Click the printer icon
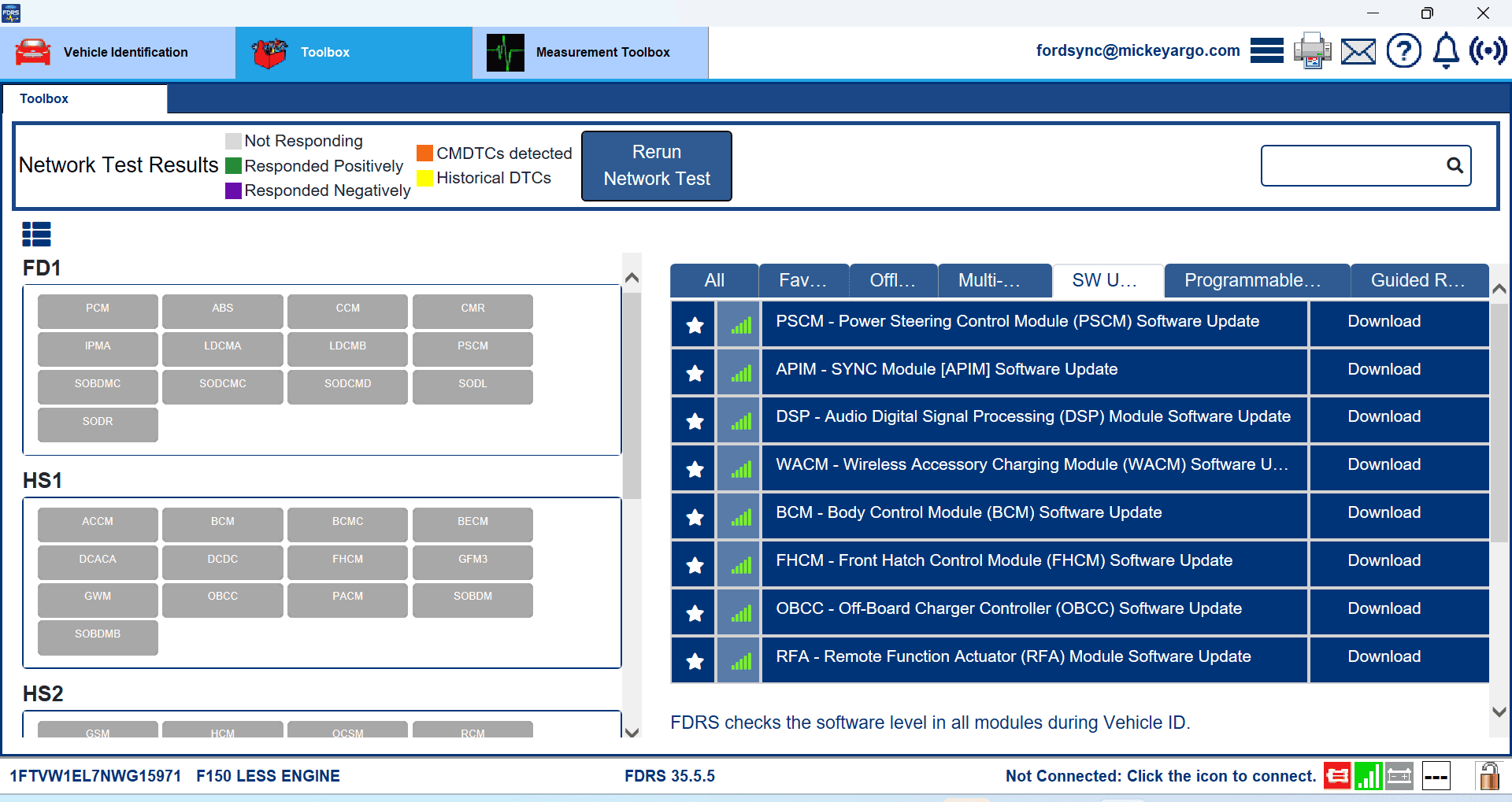This screenshot has width=1512, height=802. (1311, 50)
